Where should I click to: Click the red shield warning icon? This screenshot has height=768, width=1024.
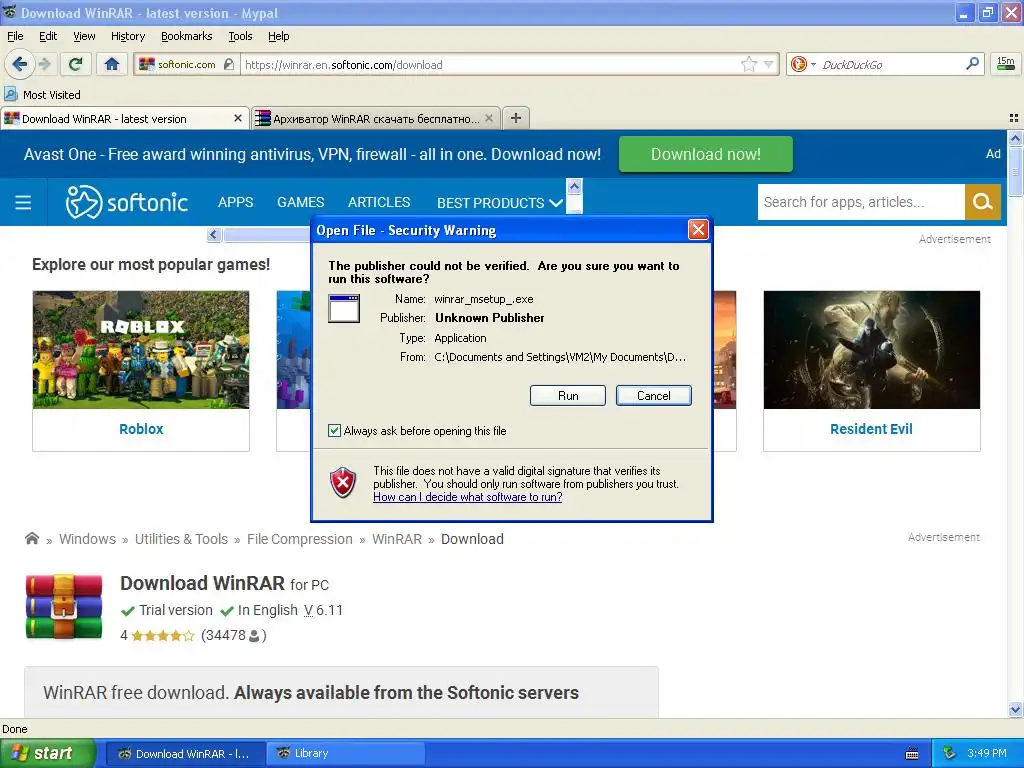point(343,483)
